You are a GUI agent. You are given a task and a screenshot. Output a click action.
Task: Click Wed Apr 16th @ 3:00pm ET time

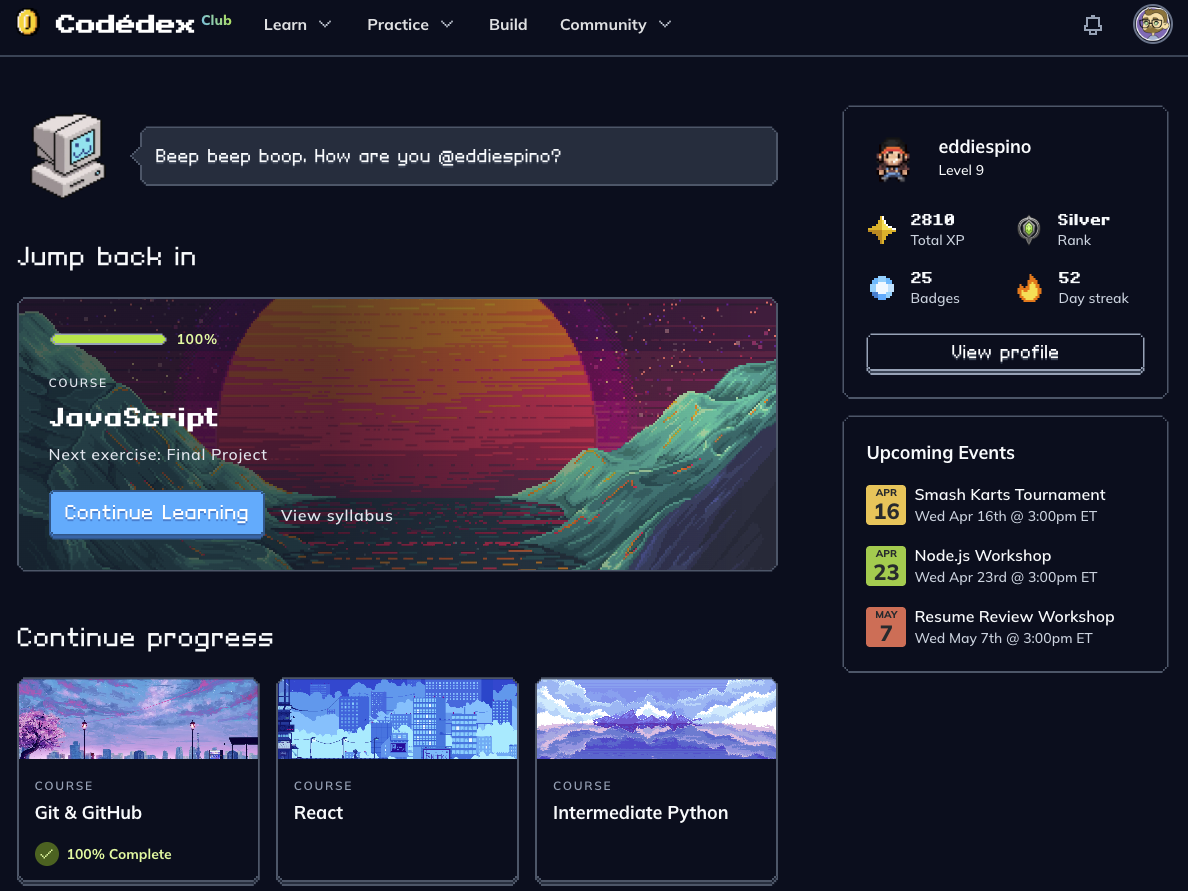(x=1005, y=517)
